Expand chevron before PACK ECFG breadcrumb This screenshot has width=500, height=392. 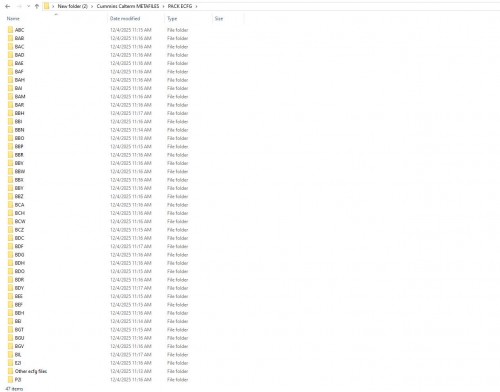(163, 6)
